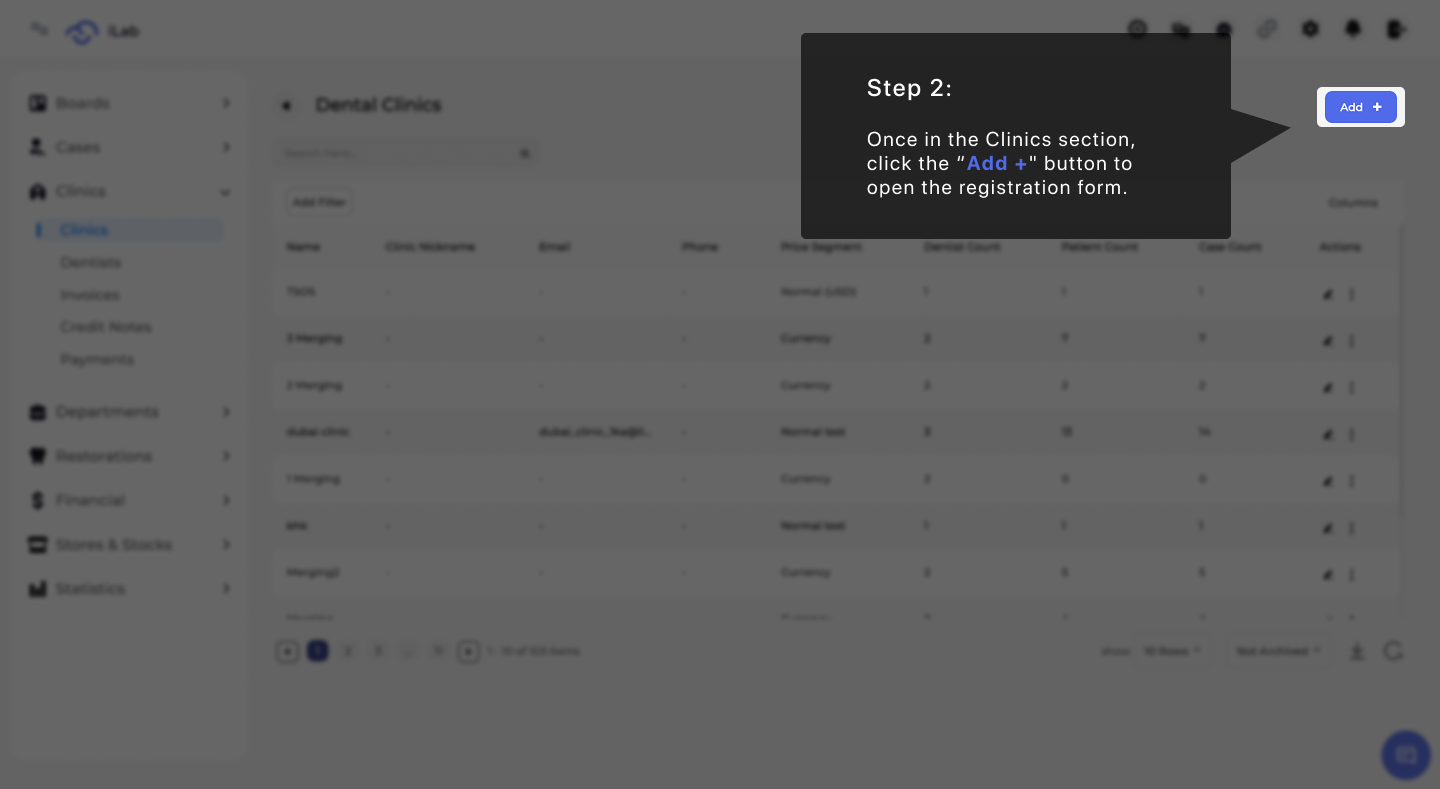Click the Price Segment column header

(x=820, y=246)
